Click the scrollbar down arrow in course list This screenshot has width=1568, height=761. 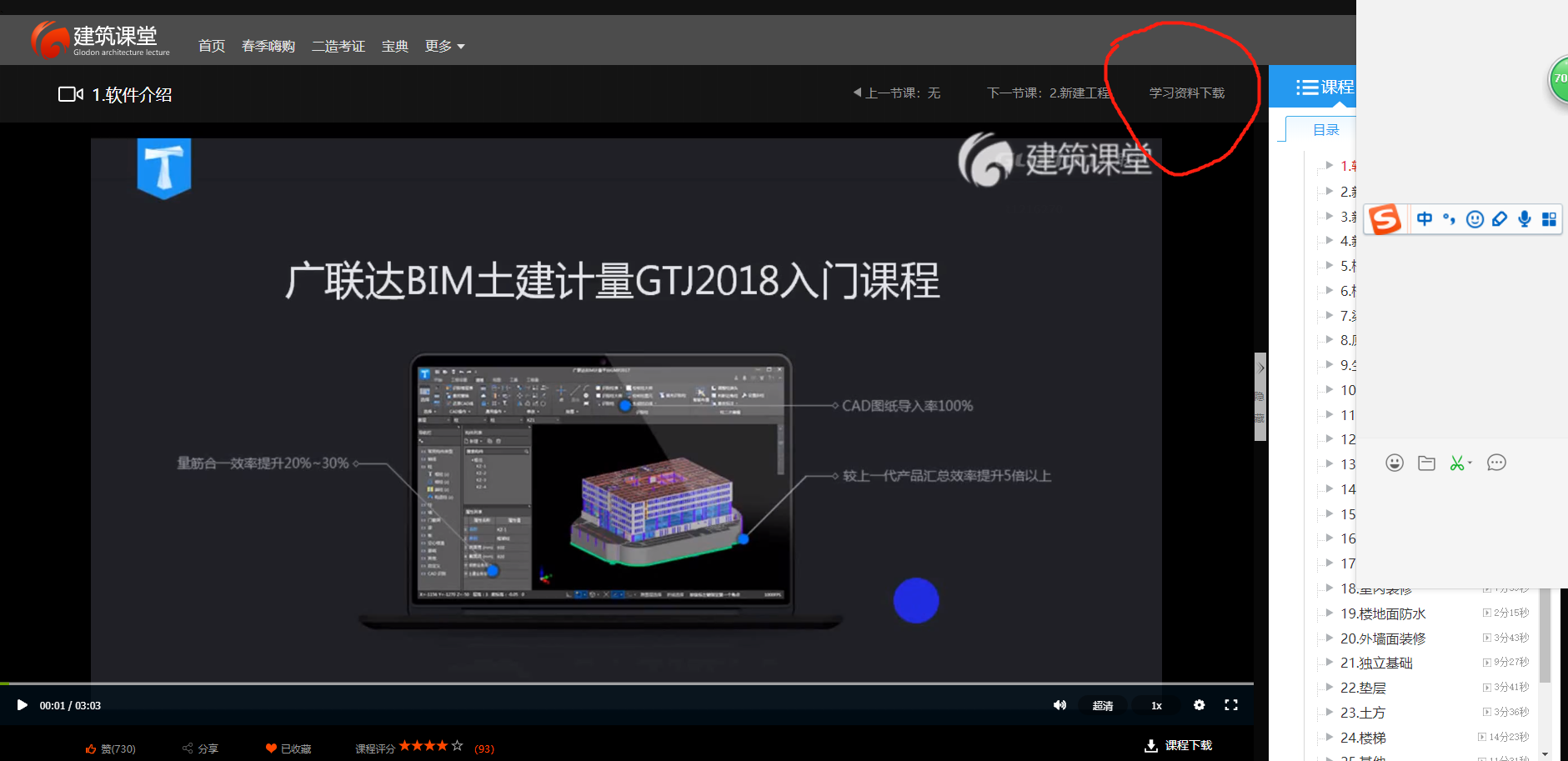(x=1545, y=753)
